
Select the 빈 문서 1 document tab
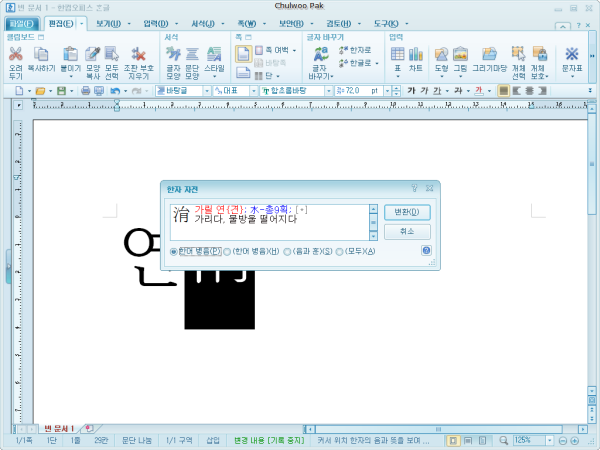(59, 428)
